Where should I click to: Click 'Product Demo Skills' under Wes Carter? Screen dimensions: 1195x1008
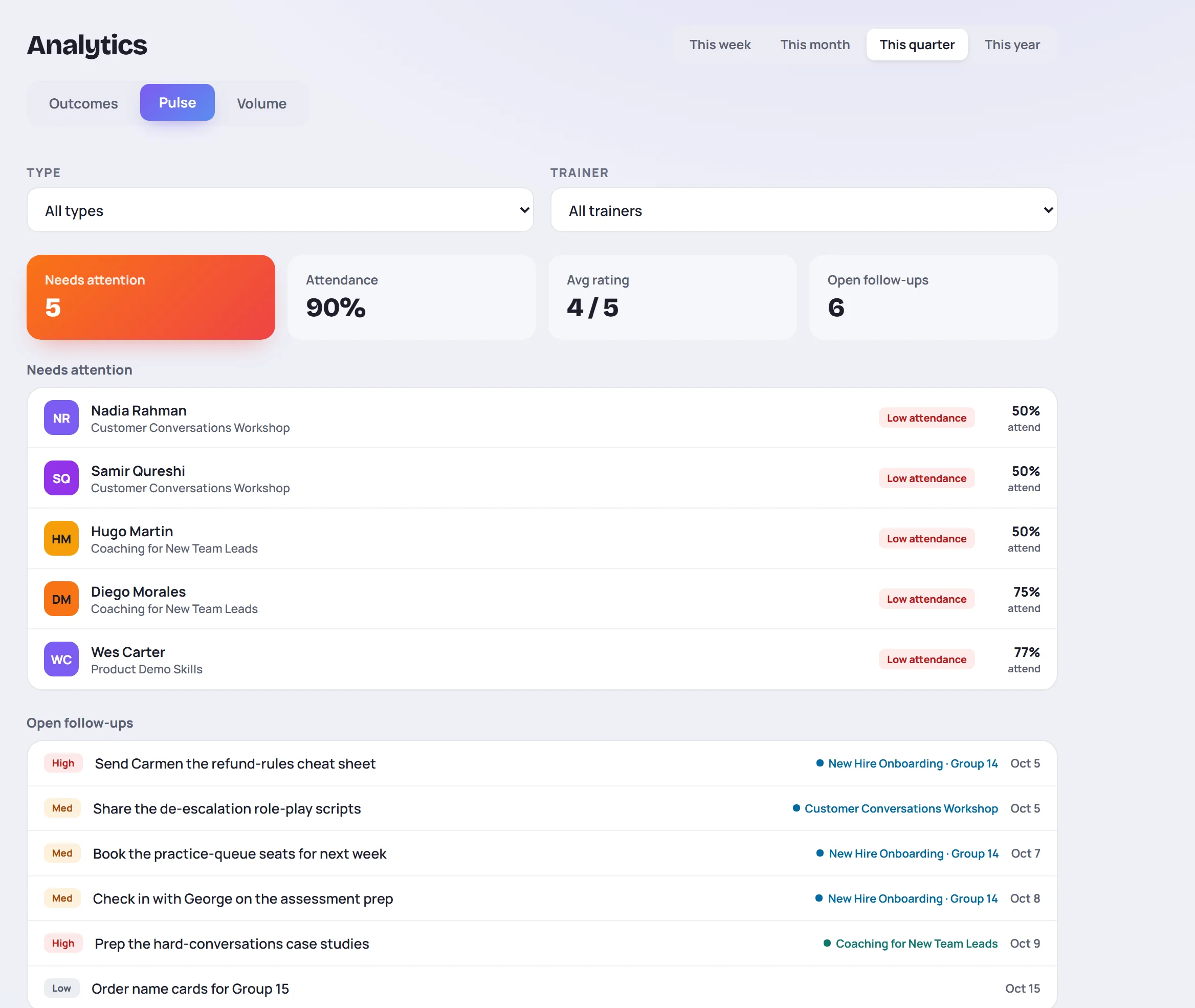[x=147, y=669]
